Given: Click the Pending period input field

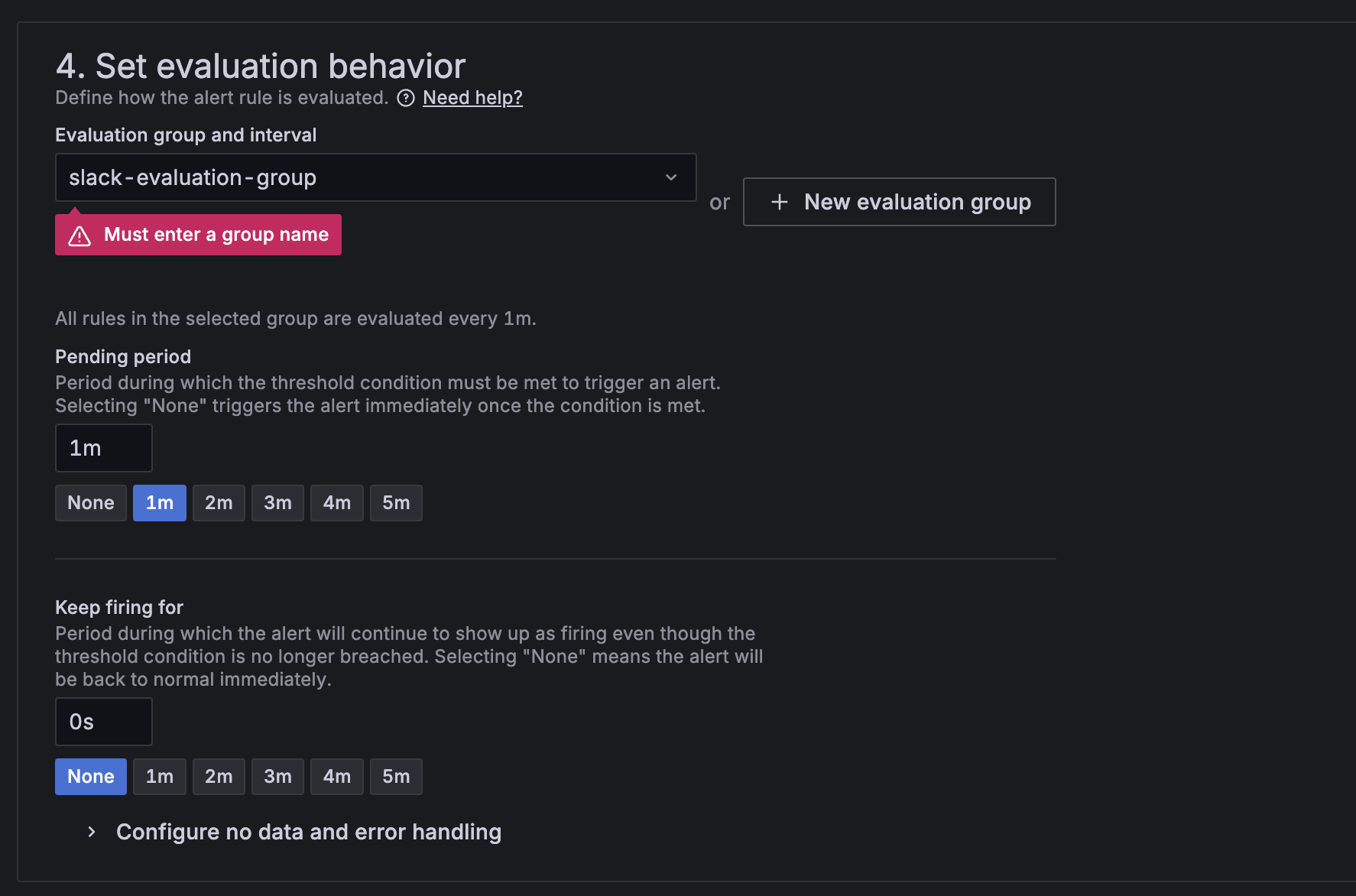Looking at the screenshot, I should pos(104,448).
